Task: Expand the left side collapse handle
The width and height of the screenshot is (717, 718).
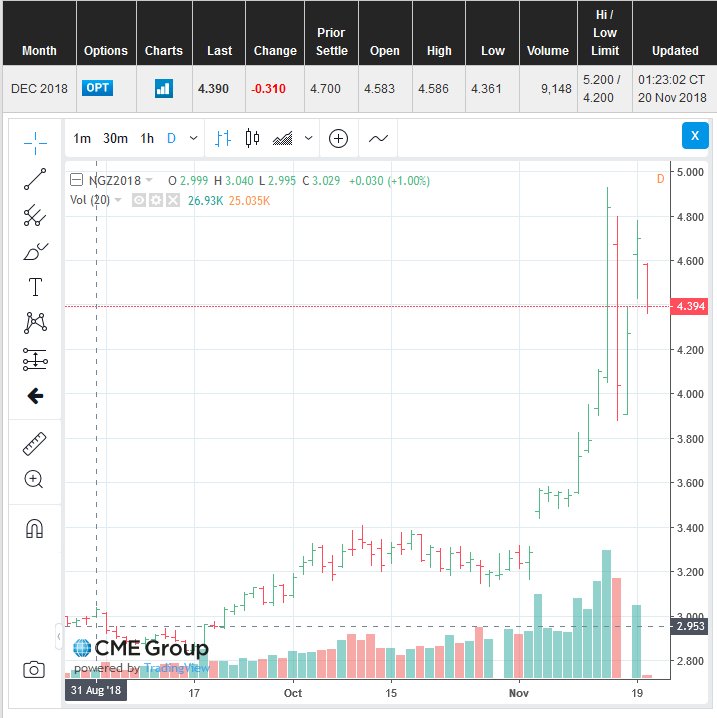Action: coord(59,636)
